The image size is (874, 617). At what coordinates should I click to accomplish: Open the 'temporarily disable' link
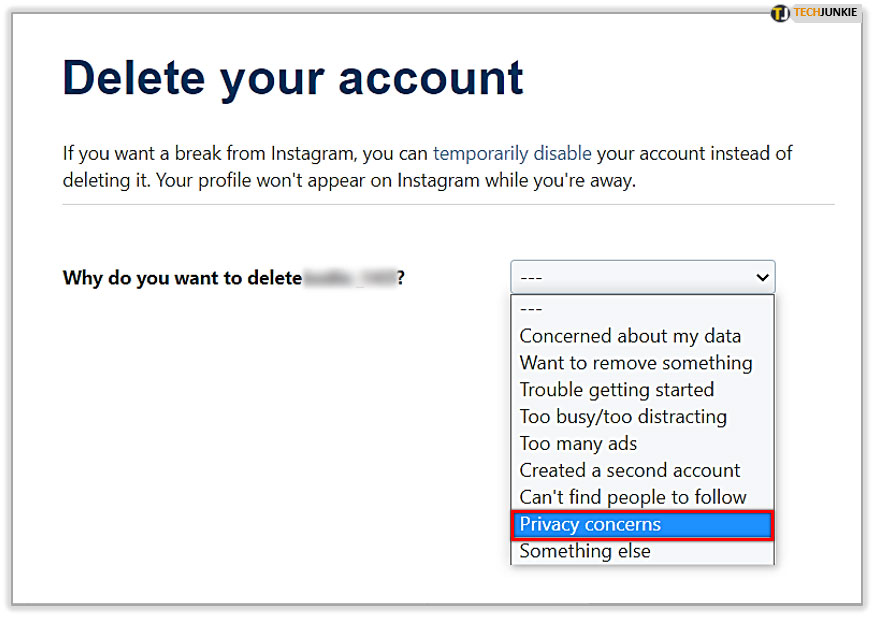(x=512, y=153)
